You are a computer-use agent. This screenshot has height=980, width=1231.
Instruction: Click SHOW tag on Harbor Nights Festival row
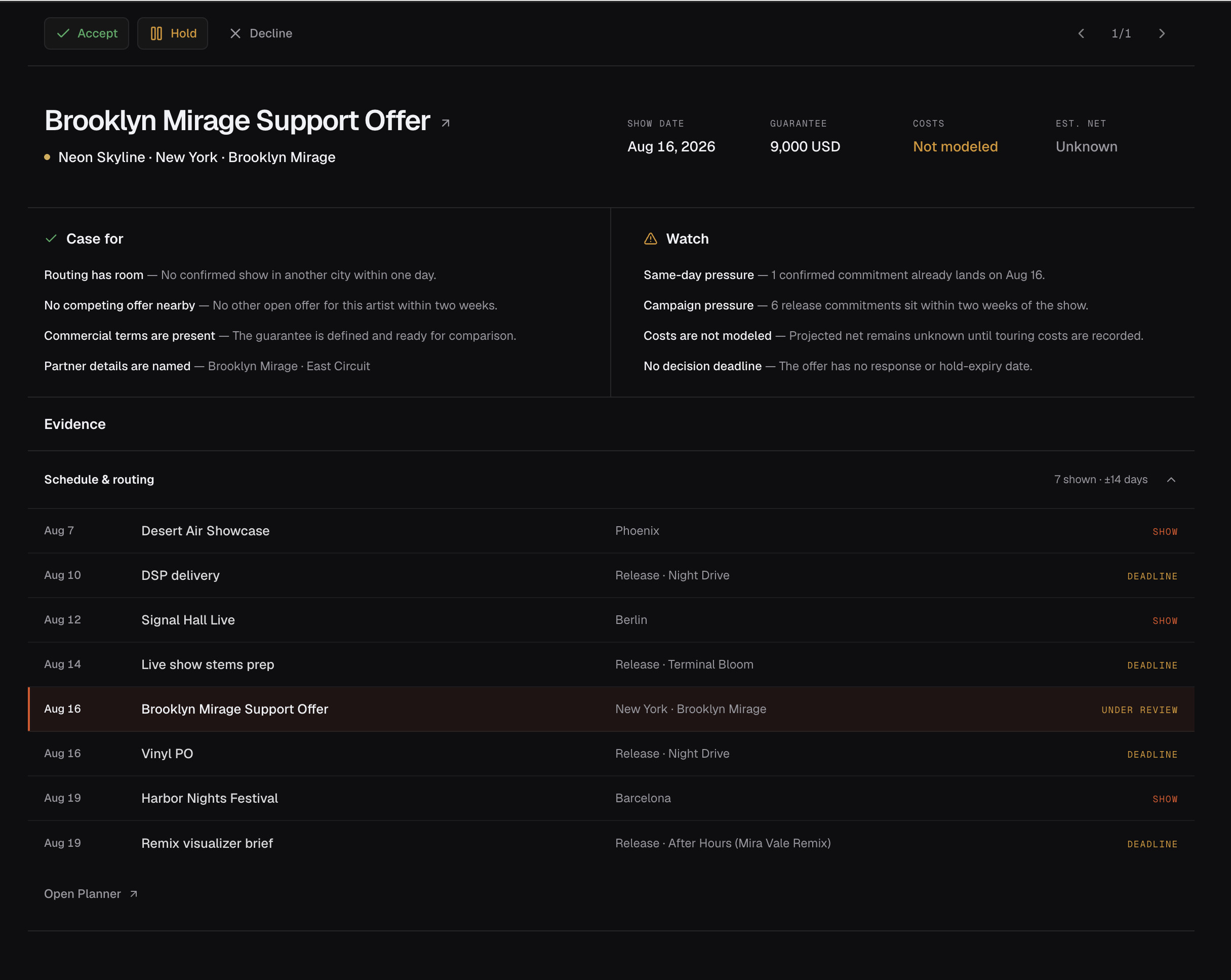tap(1165, 799)
